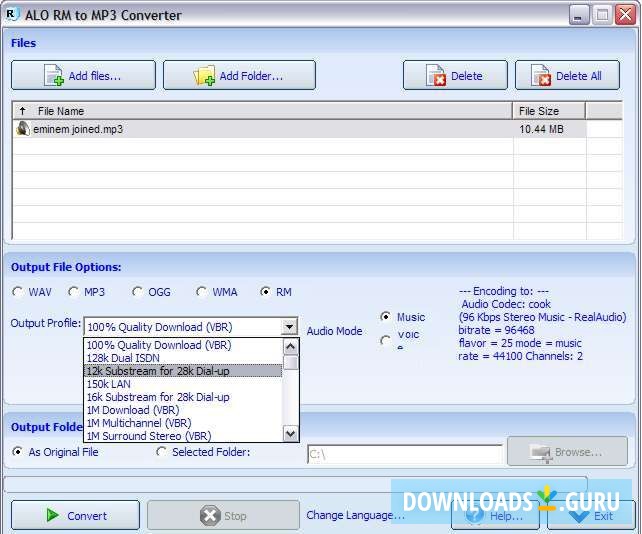Image resolution: width=642 pixels, height=534 pixels.
Task: Click the sort arrow in the File Name header
Action: point(23,111)
